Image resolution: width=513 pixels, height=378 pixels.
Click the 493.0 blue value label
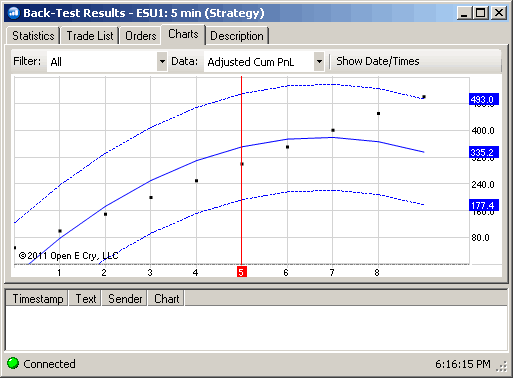484,99
